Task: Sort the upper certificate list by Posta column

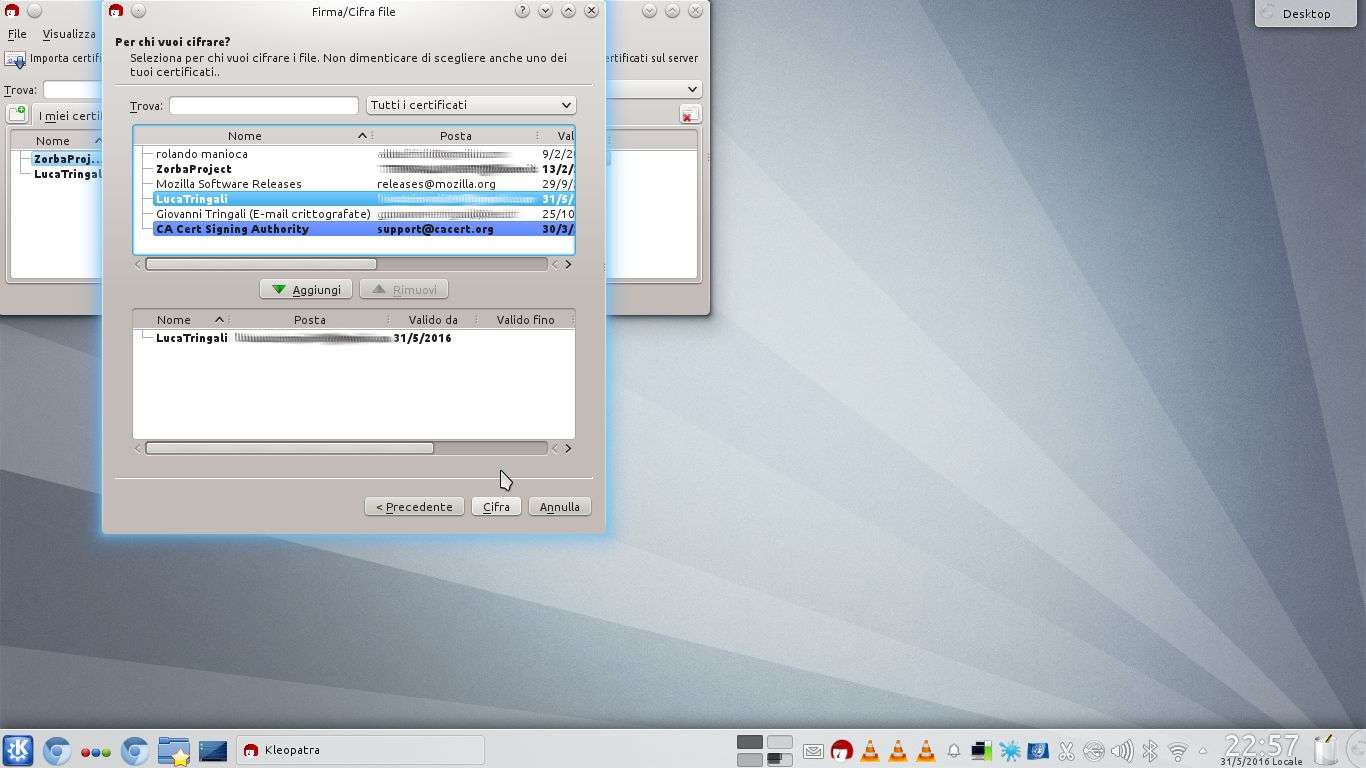Action: click(455, 136)
